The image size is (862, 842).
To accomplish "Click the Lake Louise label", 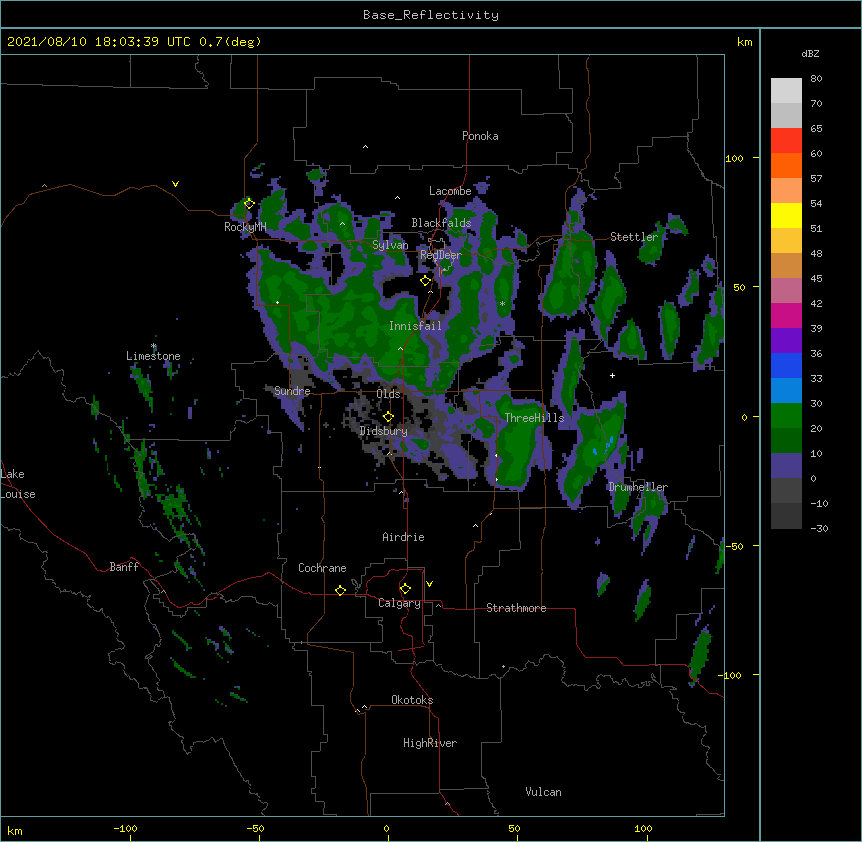I will pyautogui.click(x=17, y=484).
